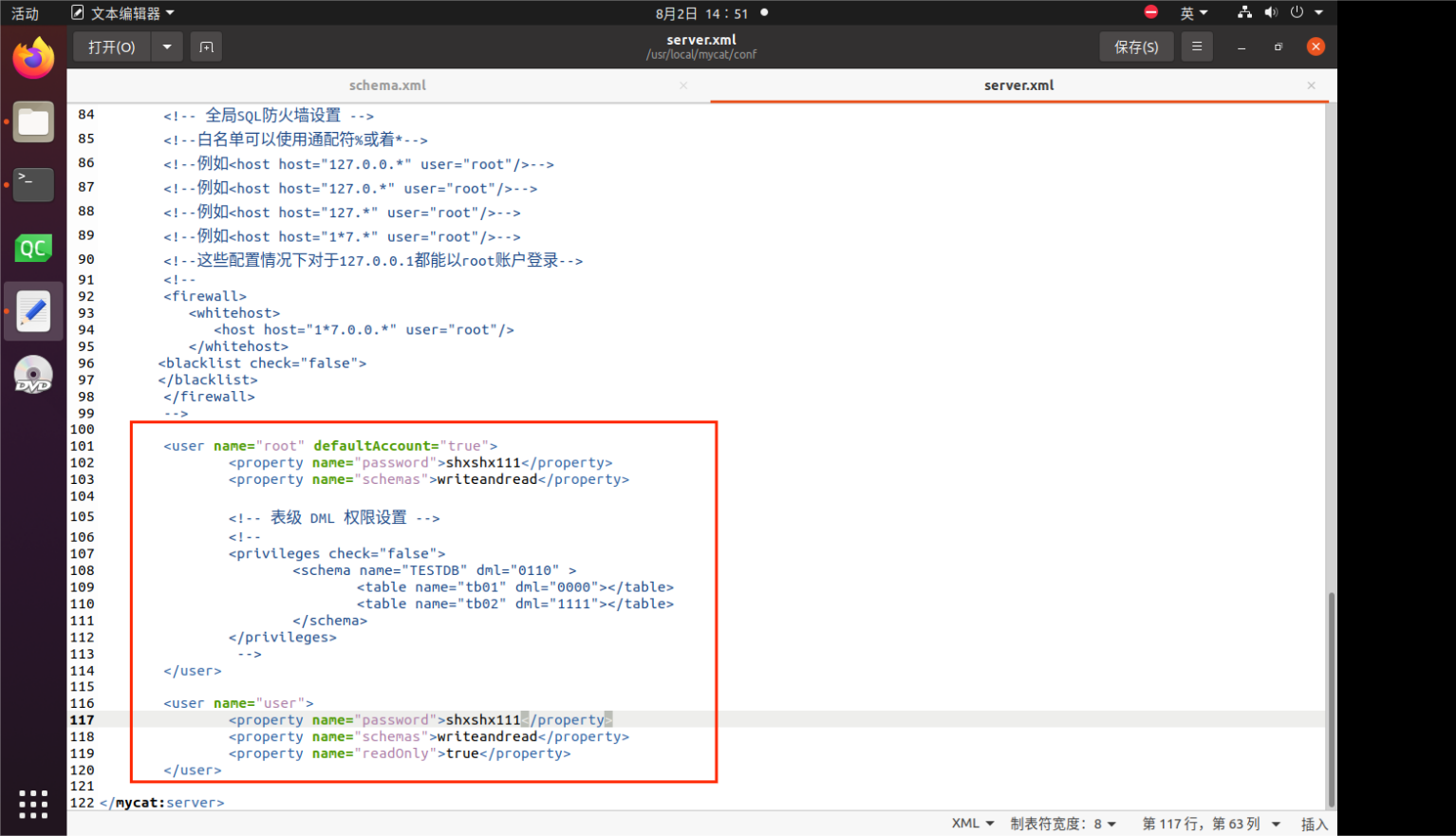Open the DVD disc icon in dock

(x=33, y=375)
